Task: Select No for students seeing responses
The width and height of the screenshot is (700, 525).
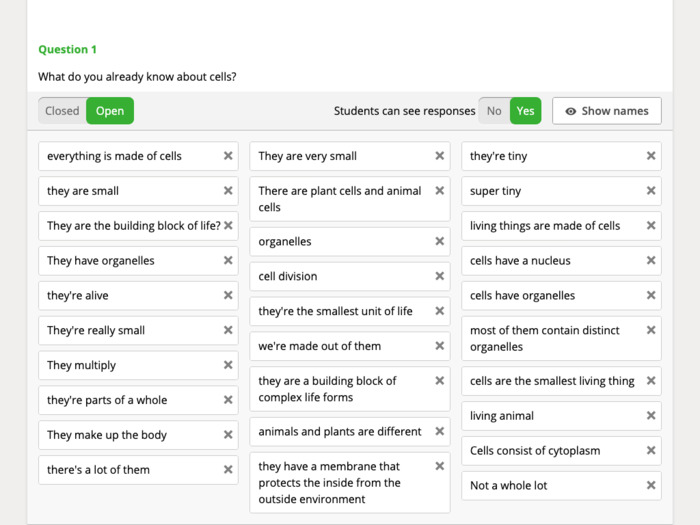Action: (494, 111)
